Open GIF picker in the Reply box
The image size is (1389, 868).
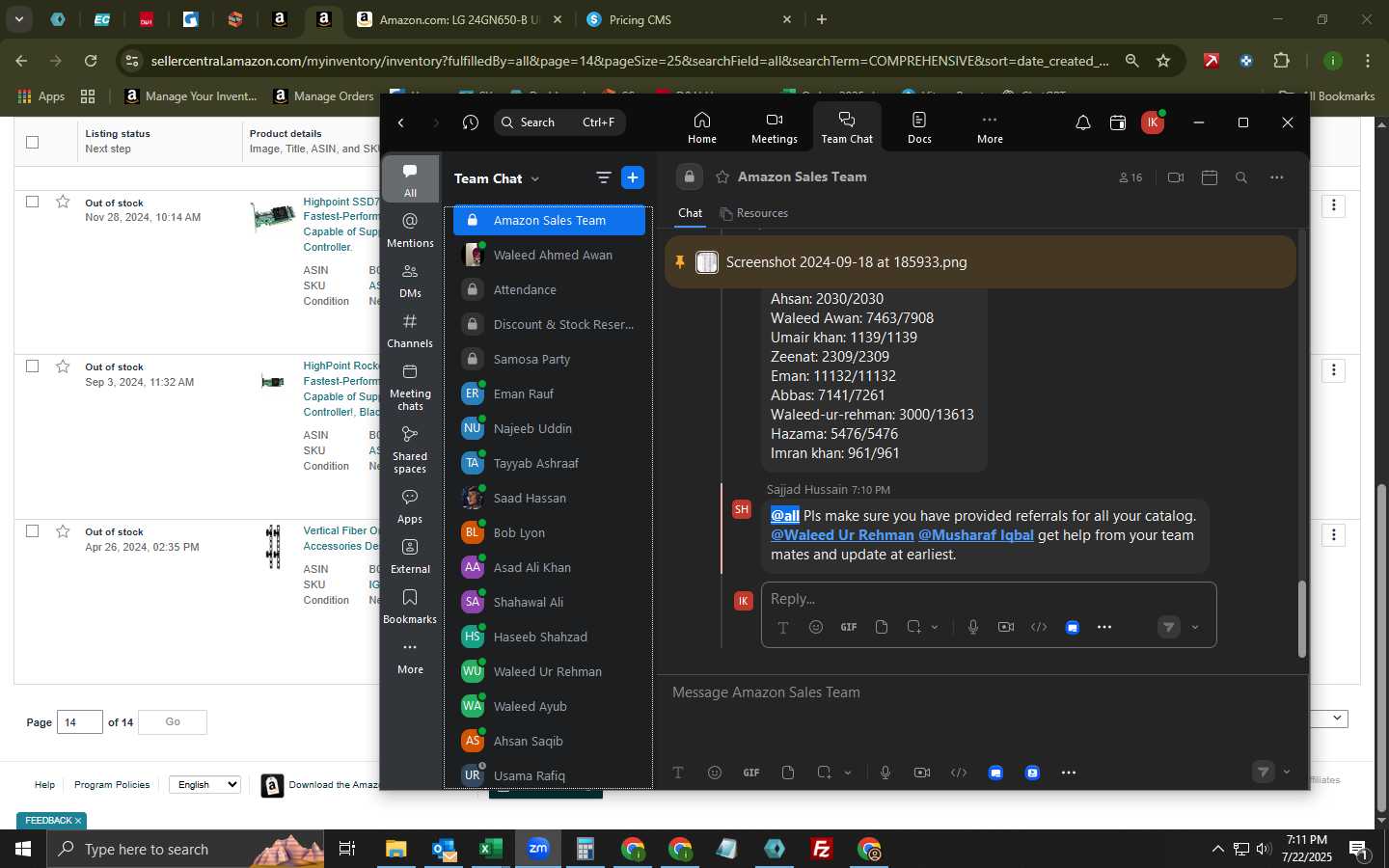tap(849, 627)
